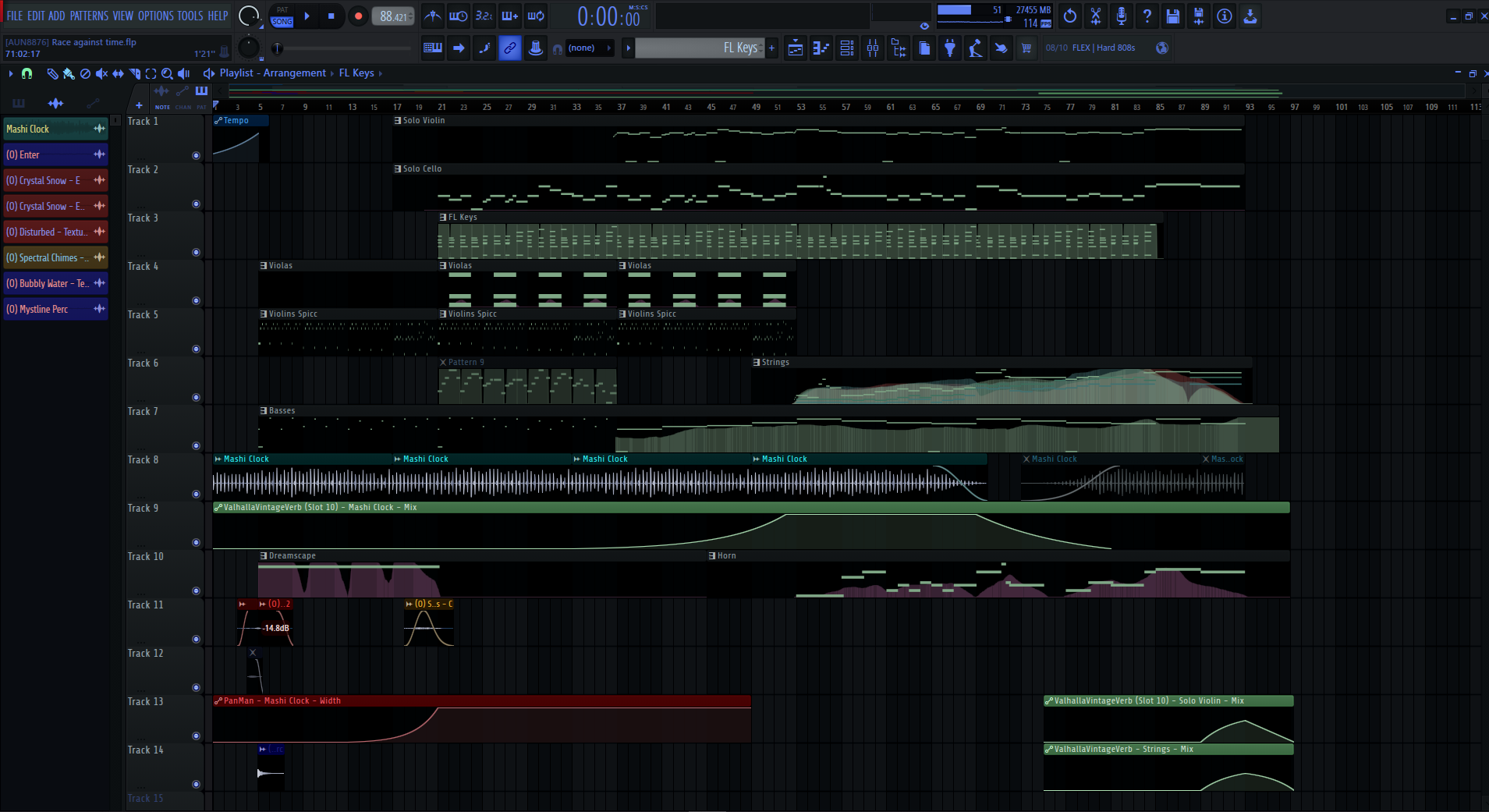Open the PATTERNS menu
The width and height of the screenshot is (1489, 812).
(x=89, y=16)
